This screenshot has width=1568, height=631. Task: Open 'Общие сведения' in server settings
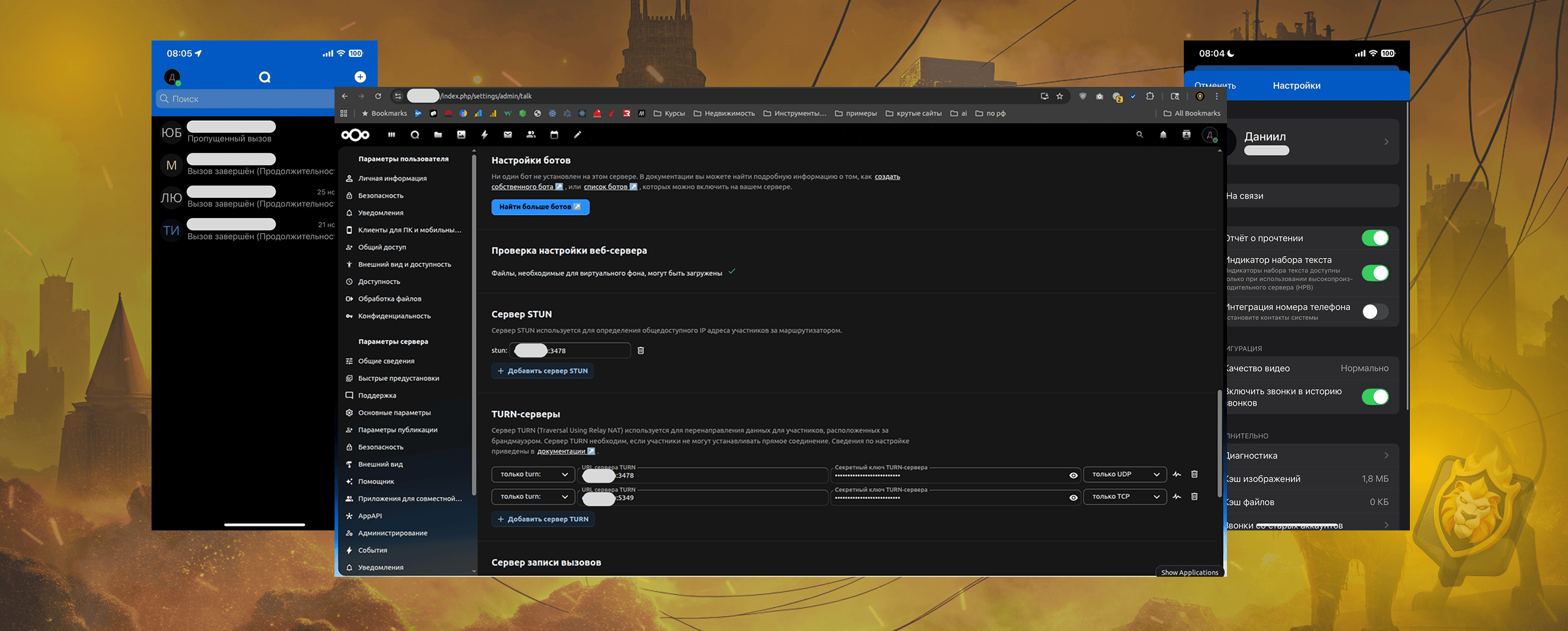pos(386,361)
